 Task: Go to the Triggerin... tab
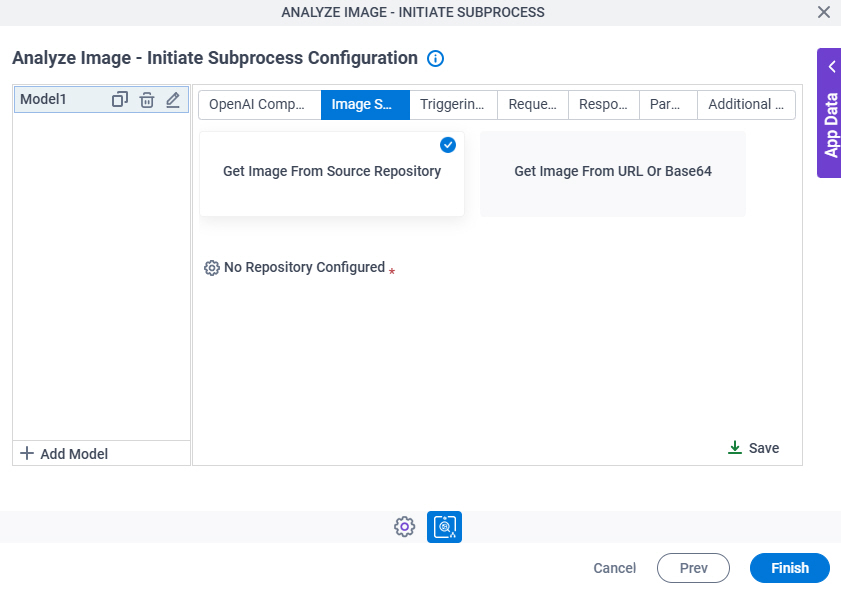pos(453,105)
